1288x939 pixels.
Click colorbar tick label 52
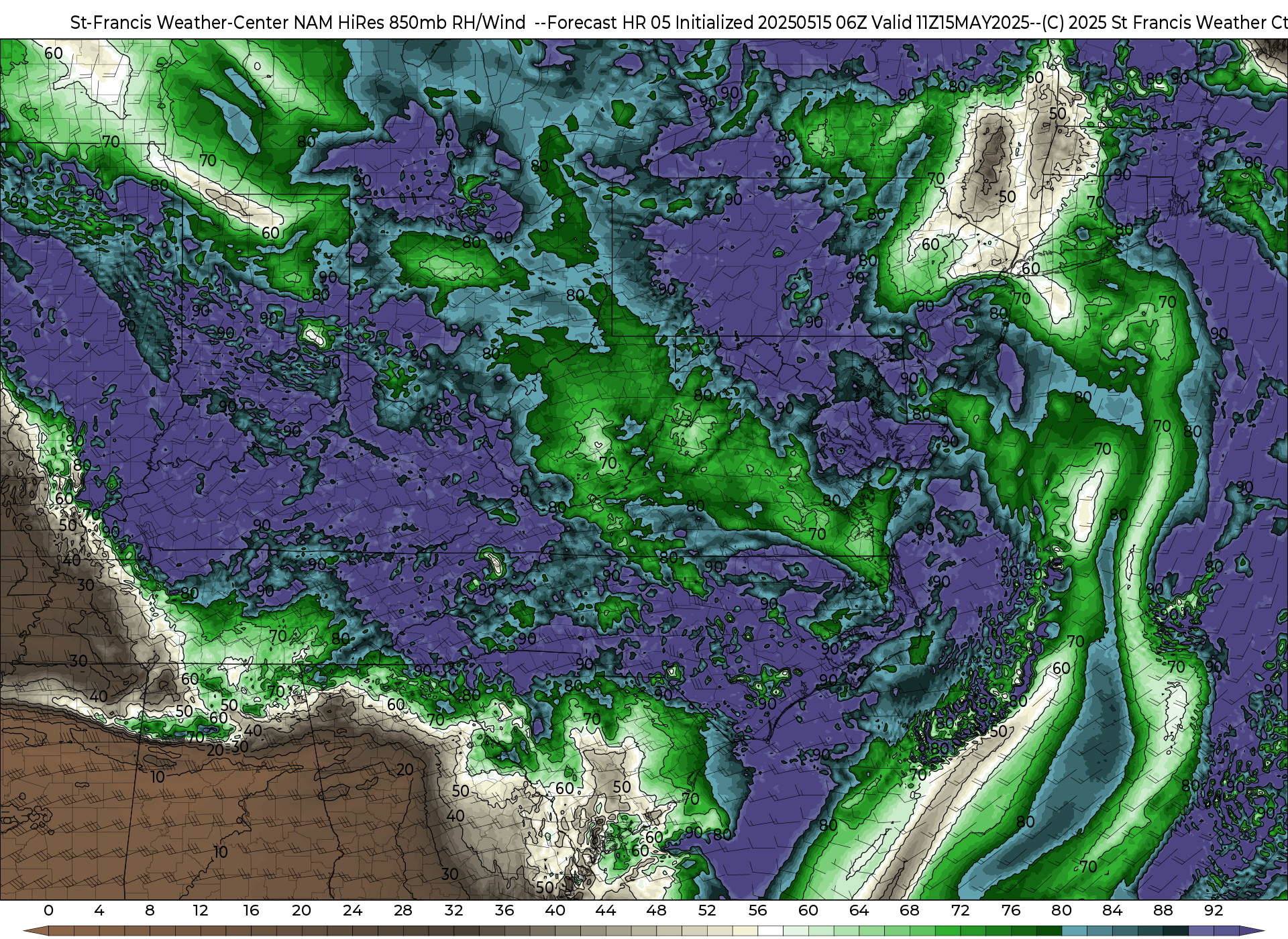707,910
